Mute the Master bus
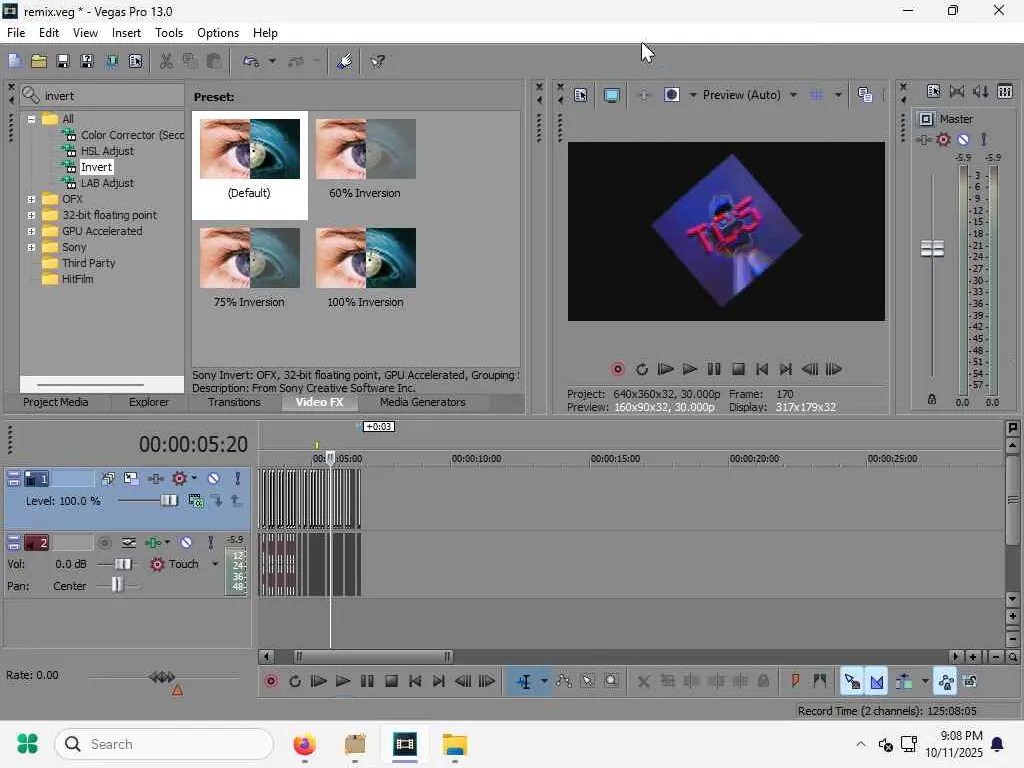Viewport: 1024px width, 768px height. [963, 139]
